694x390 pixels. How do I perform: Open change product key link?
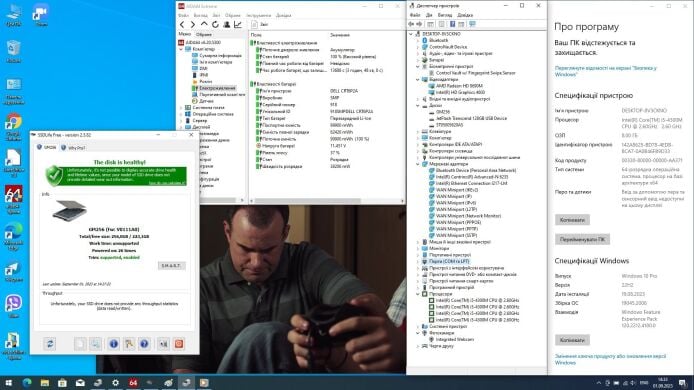click(x=610, y=359)
